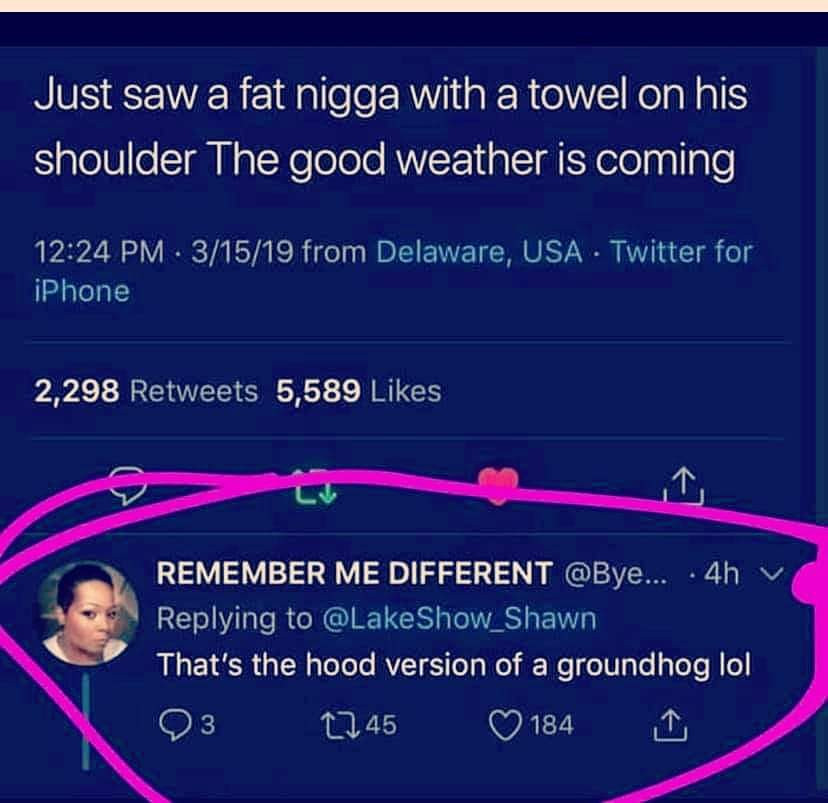Tap the 12:24 PM timestamp of the tweet
This screenshot has width=828, height=803.
(99, 251)
